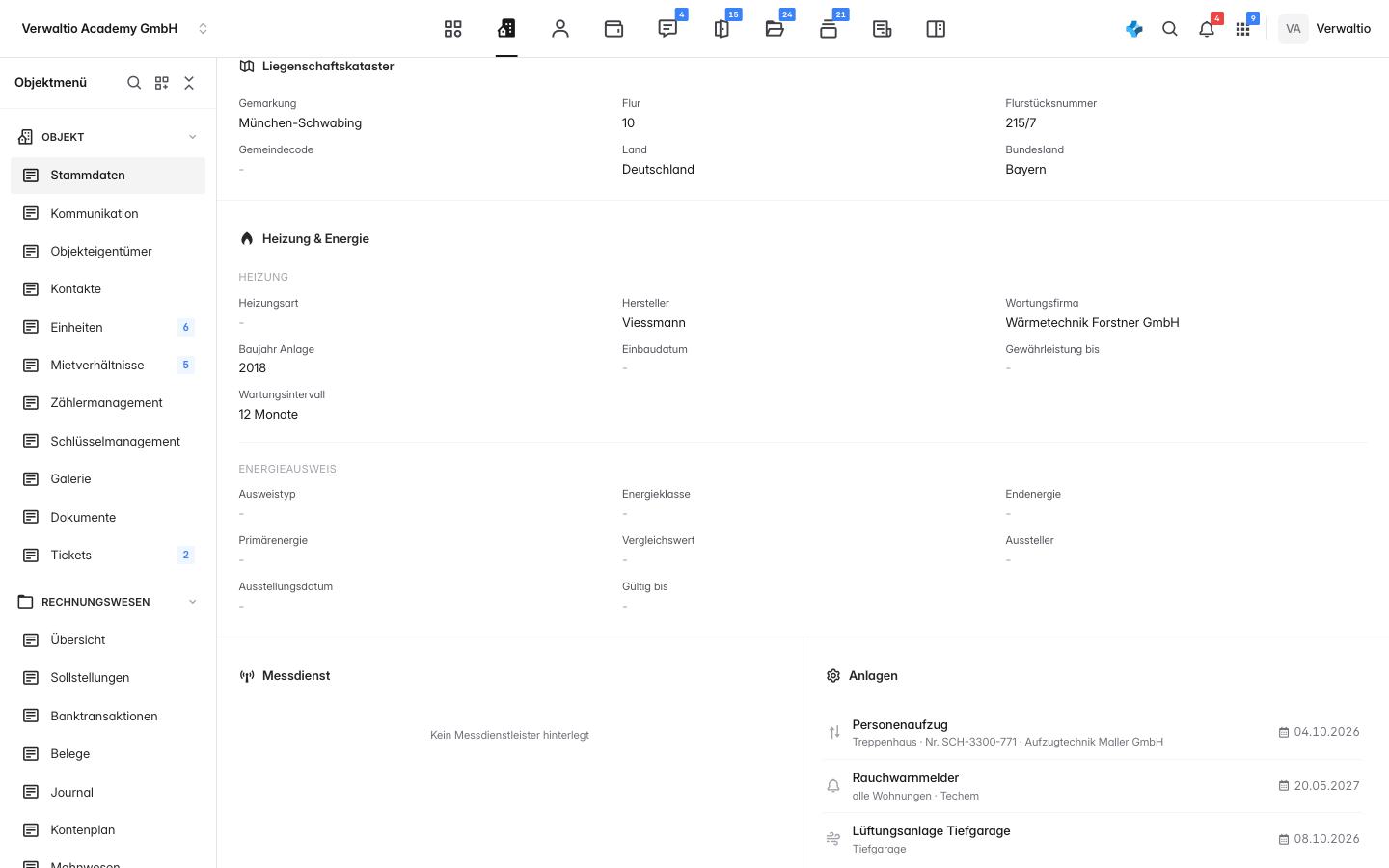The image size is (1389, 868).
Task: Open chat messages icon with badge 4
Action: click(x=667, y=29)
